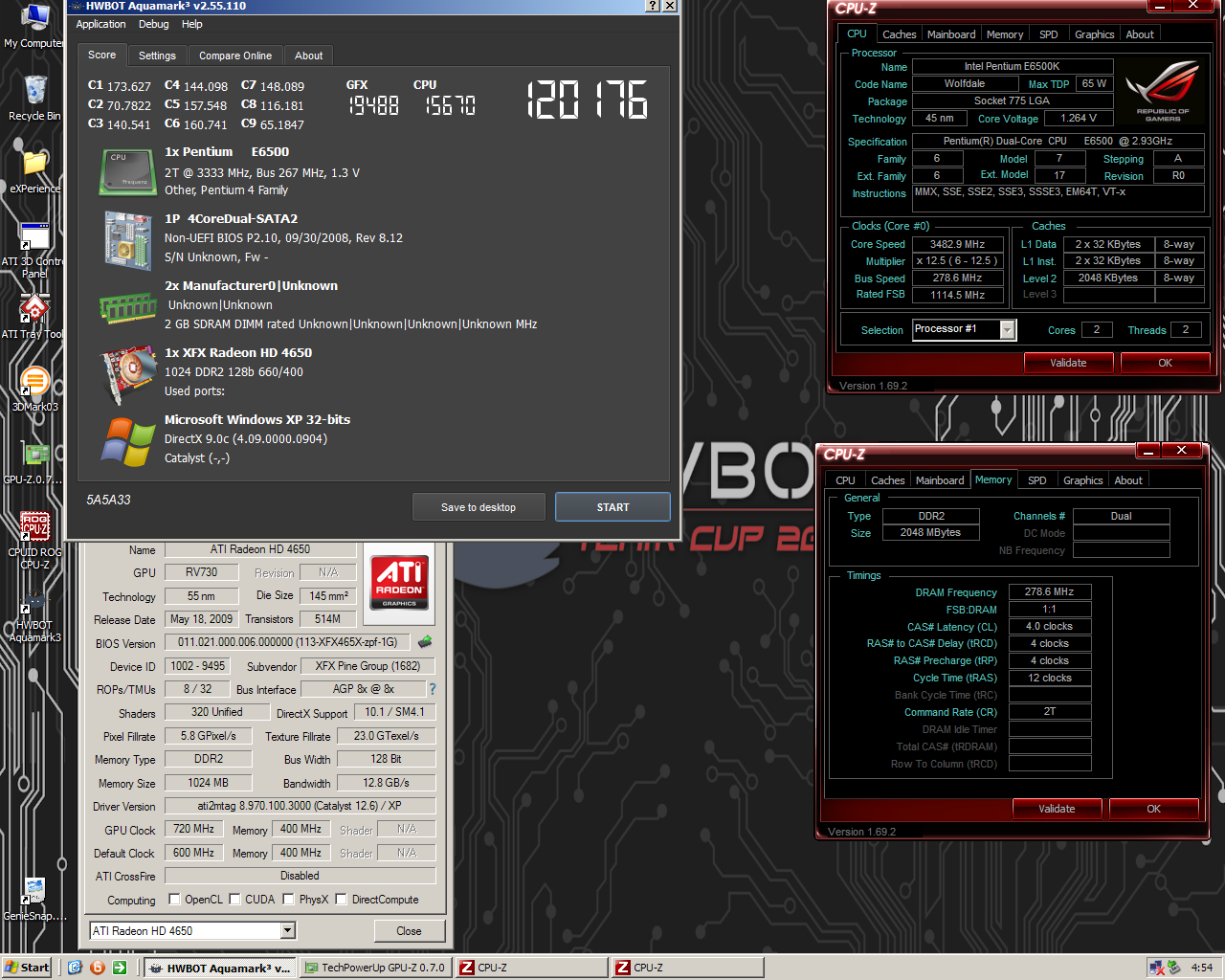Select the TechPowerUp GPU-Z taskbar item

point(375,968)
